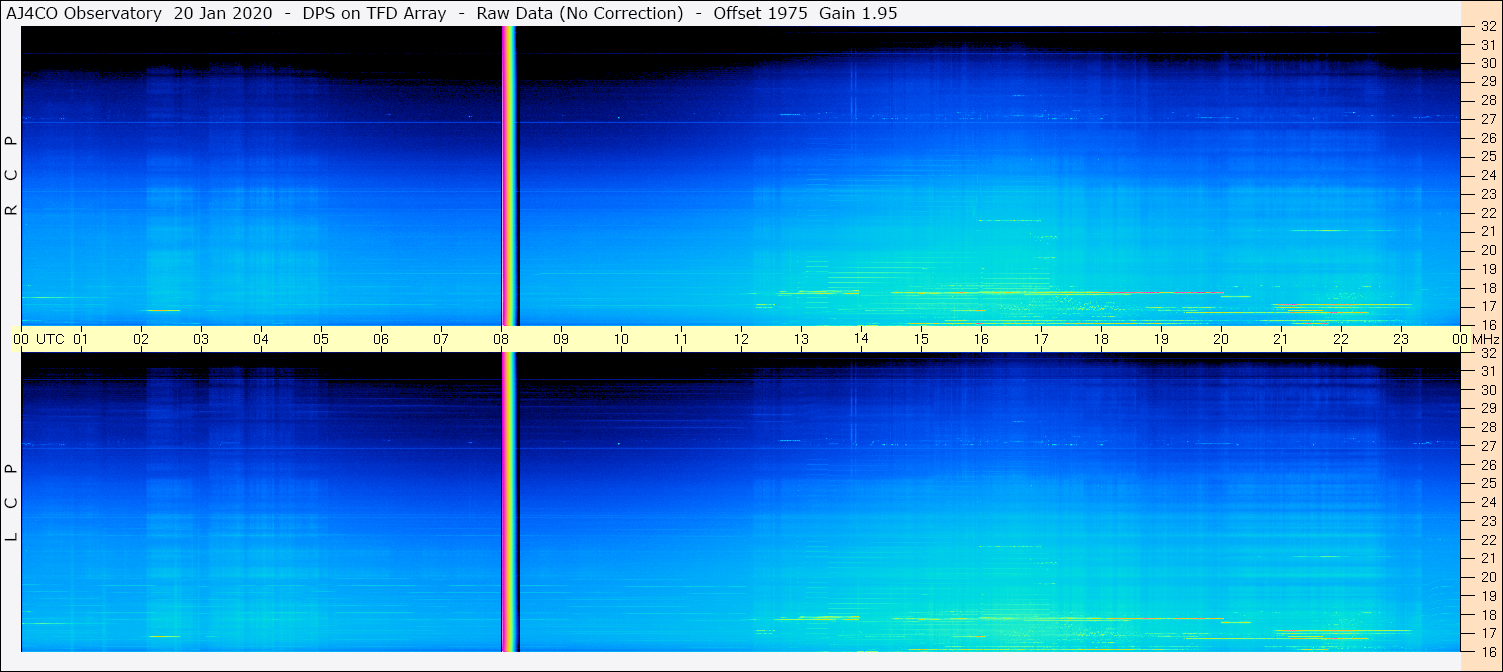Select the 03 hour time marker
Image resolution: width=1503 pixels, height=672 pixels.
pyautogui.click(x=201, y=339)
